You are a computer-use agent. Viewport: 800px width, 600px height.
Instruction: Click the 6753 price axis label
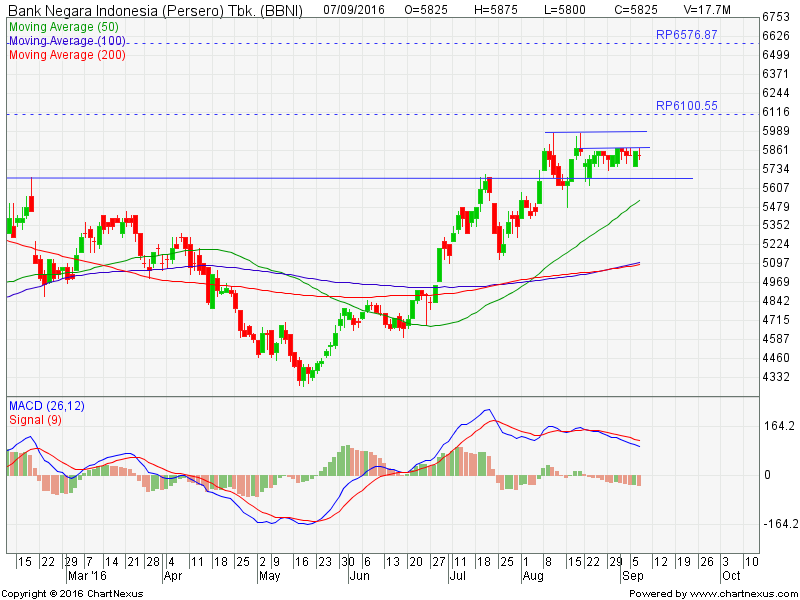(776, 17)
